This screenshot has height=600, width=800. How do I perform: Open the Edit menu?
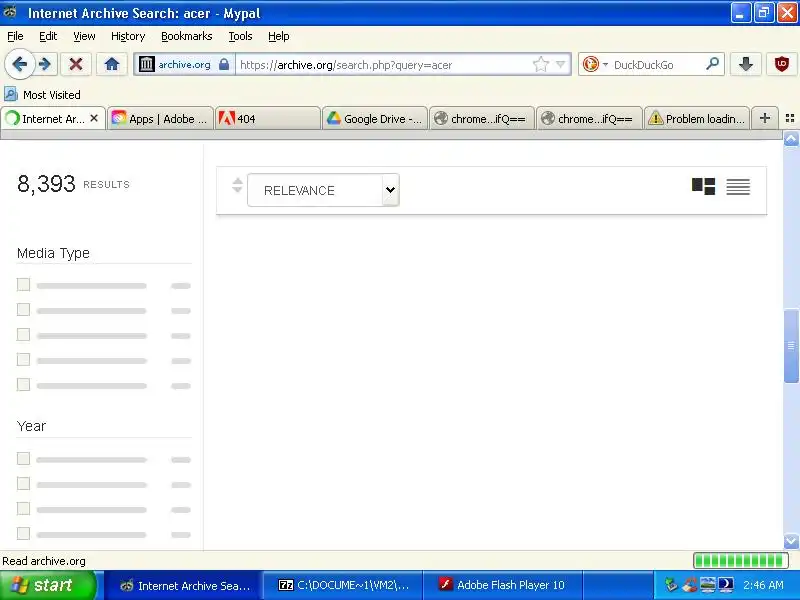tap(48, 36)
